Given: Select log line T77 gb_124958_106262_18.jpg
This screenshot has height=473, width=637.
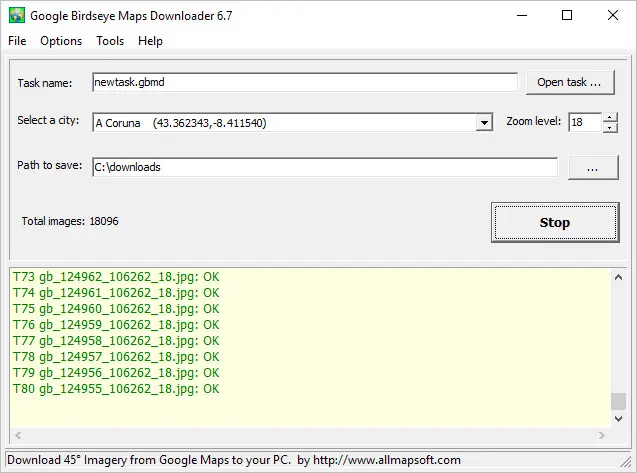Looking at the screenshot, I should [x=116, y=341].
